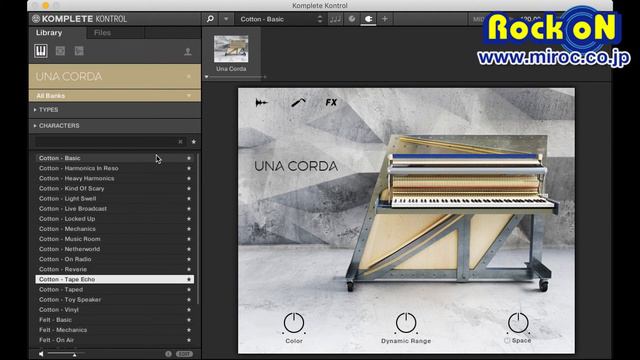The image size is (640, 360).
Task: Clear the search field with X
Action: click(180, 142)
